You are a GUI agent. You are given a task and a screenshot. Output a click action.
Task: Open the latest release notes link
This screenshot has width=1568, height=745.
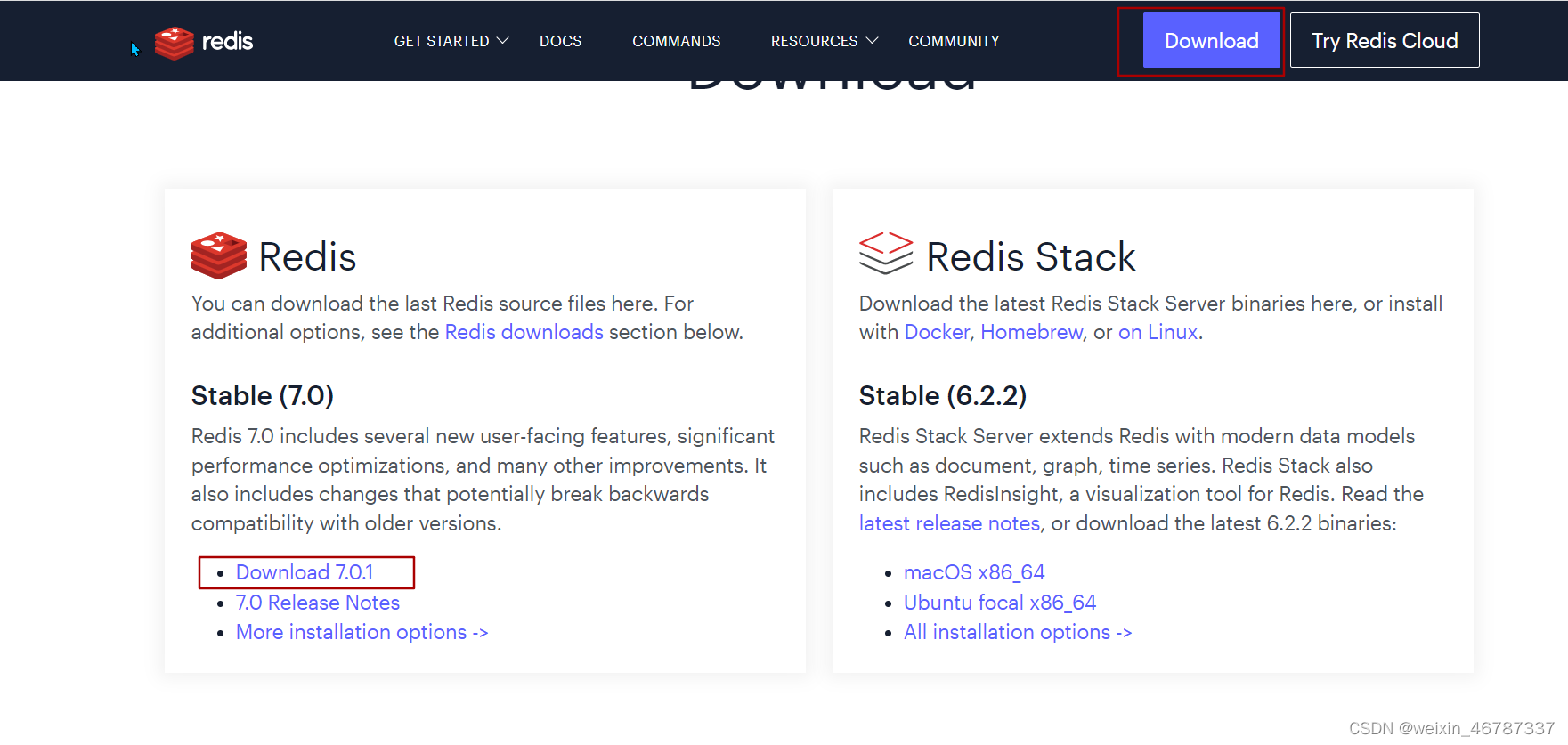949,523
